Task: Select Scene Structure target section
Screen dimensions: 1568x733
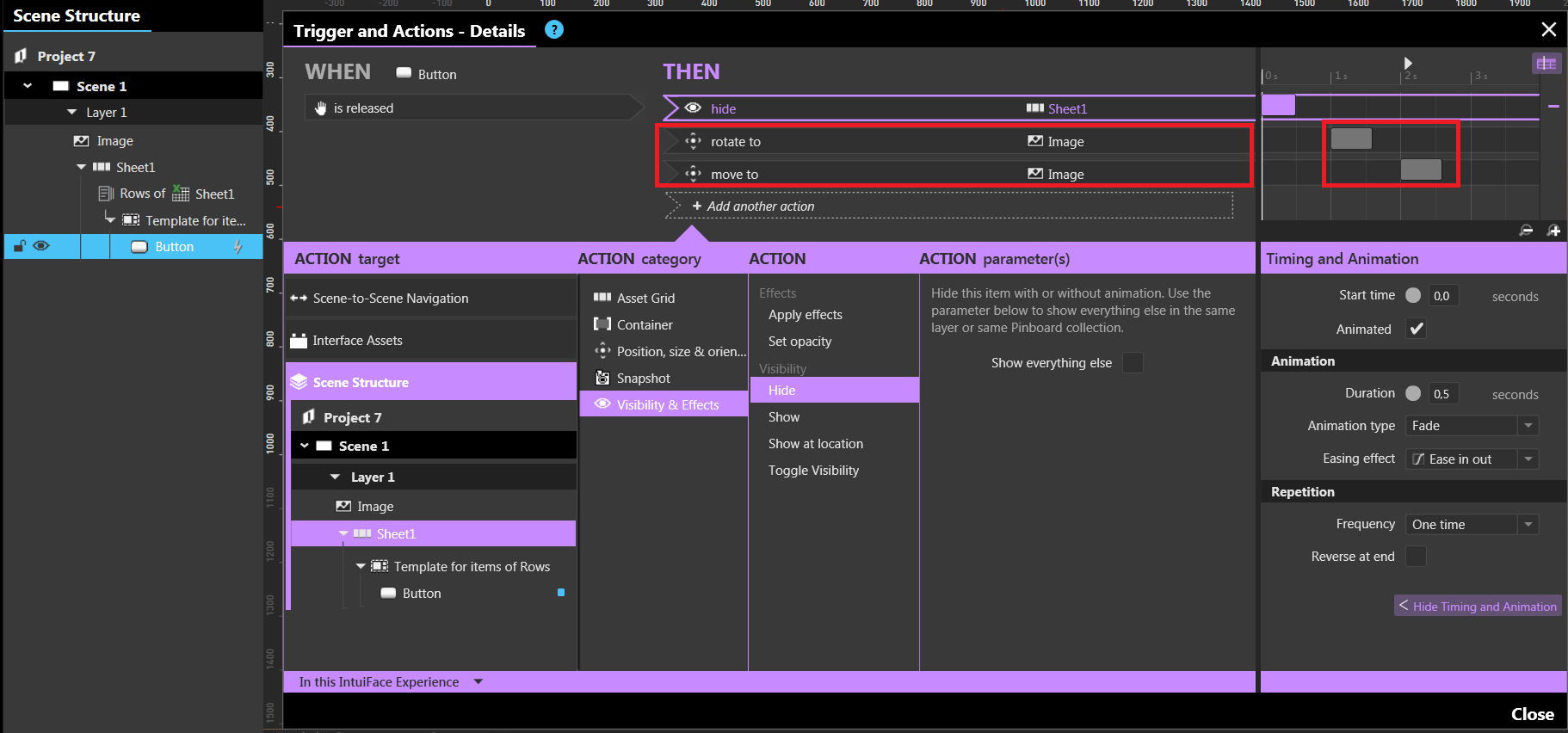Action: (x=430, y=382)
